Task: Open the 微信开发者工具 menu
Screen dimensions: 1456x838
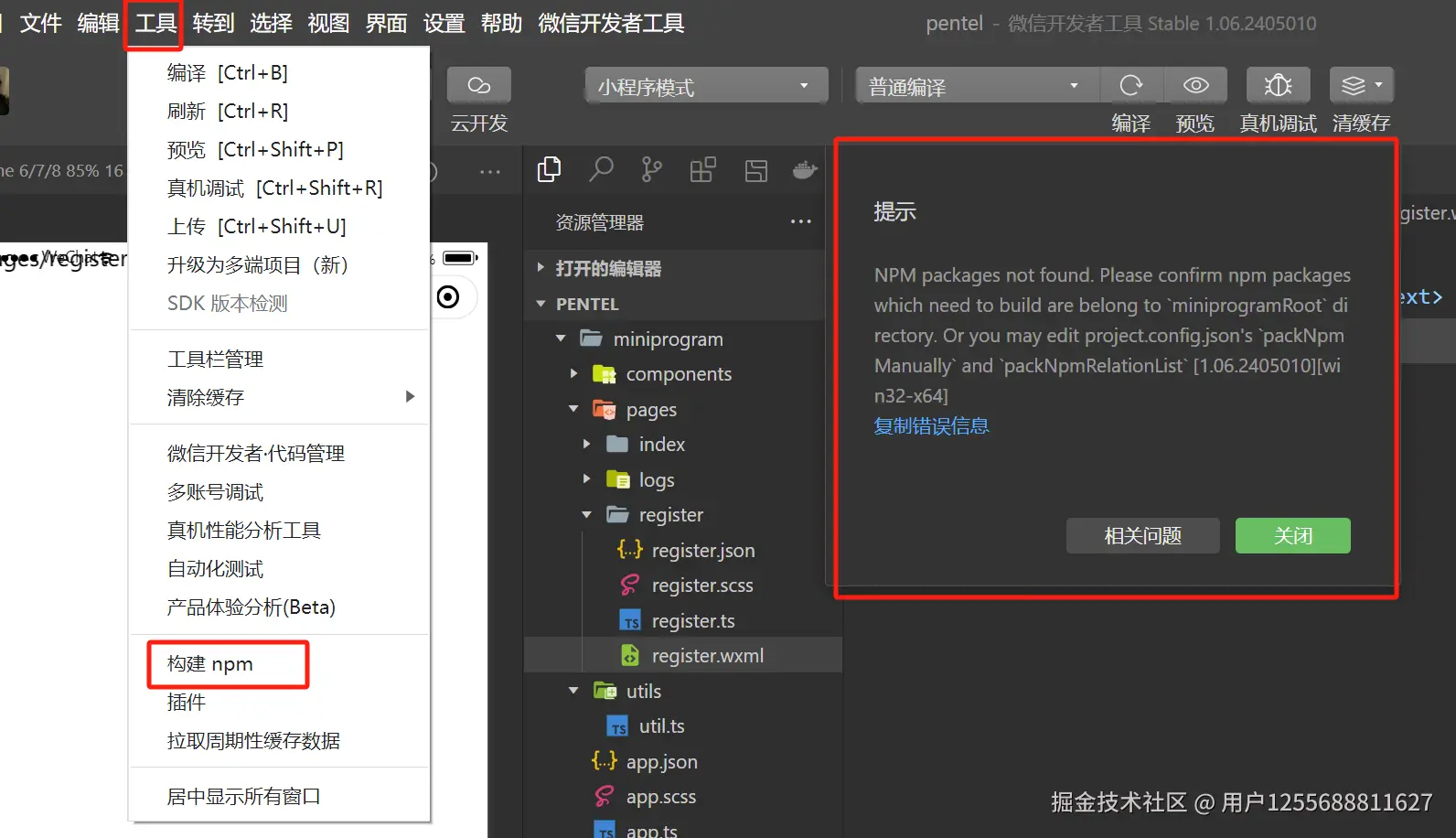Action: 611,23
